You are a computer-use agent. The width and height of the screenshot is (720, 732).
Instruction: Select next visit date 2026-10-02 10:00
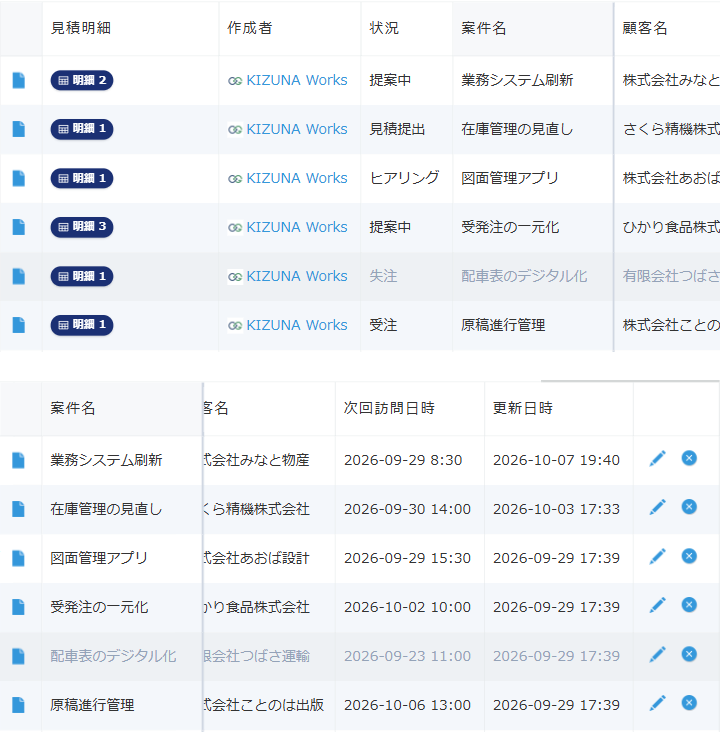[407, 607]
